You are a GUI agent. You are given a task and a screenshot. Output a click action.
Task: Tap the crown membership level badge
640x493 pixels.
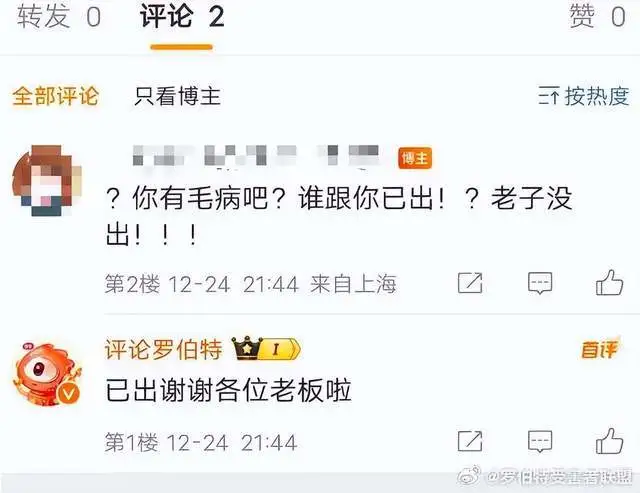point(266,349)
